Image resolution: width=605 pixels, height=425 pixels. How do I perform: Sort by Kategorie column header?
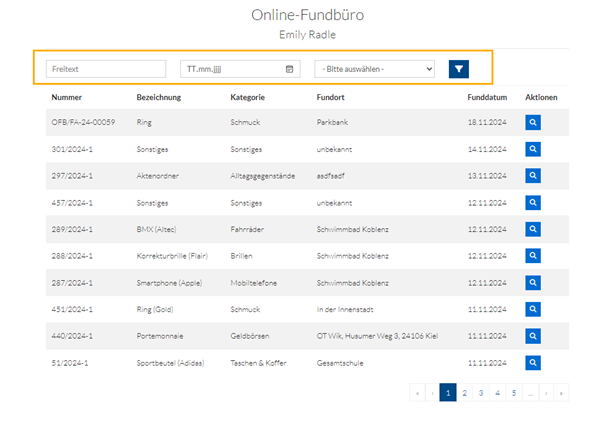click(x=247, y=97)
